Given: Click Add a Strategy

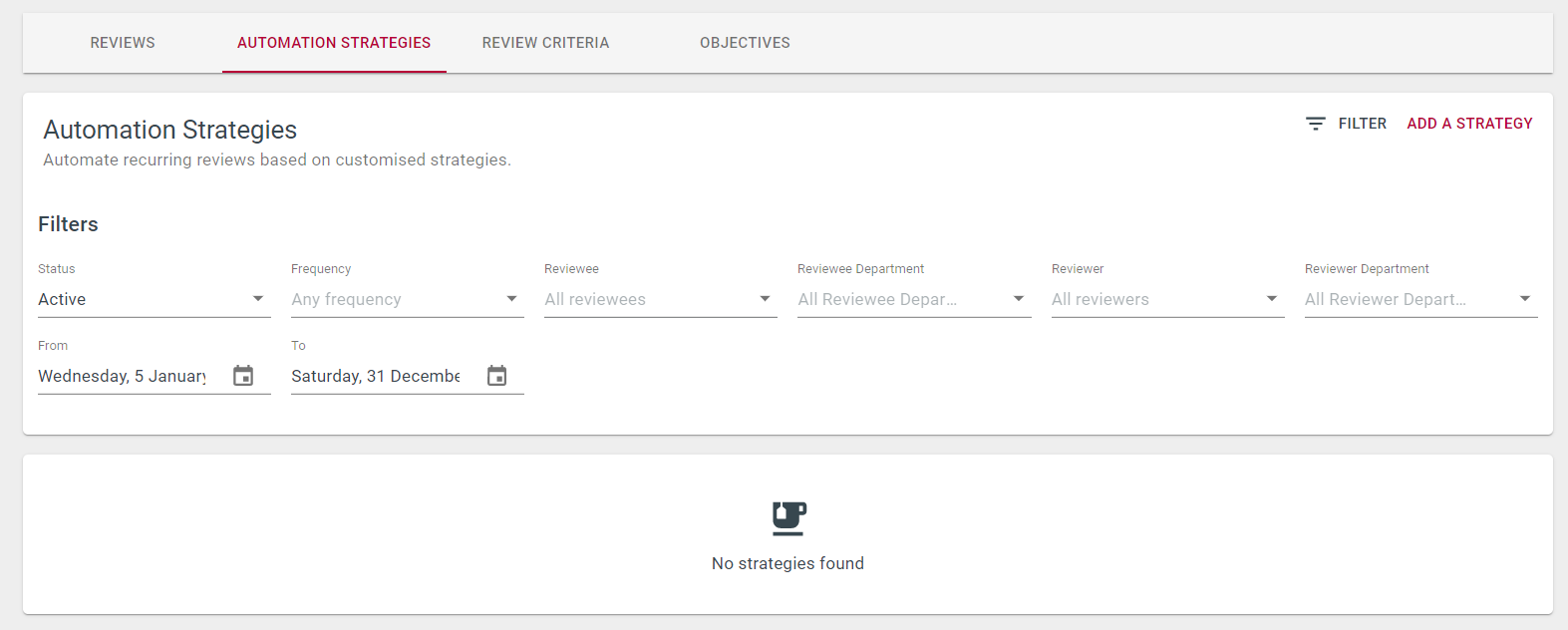Looking at the screenshot, I should (x=1469, y=124).
